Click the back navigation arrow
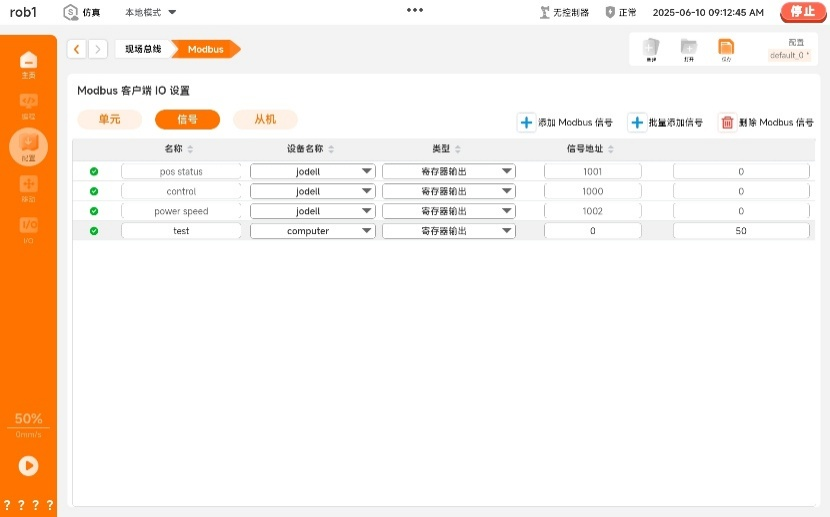Screen dimensions: 830x517 [77, 49]
